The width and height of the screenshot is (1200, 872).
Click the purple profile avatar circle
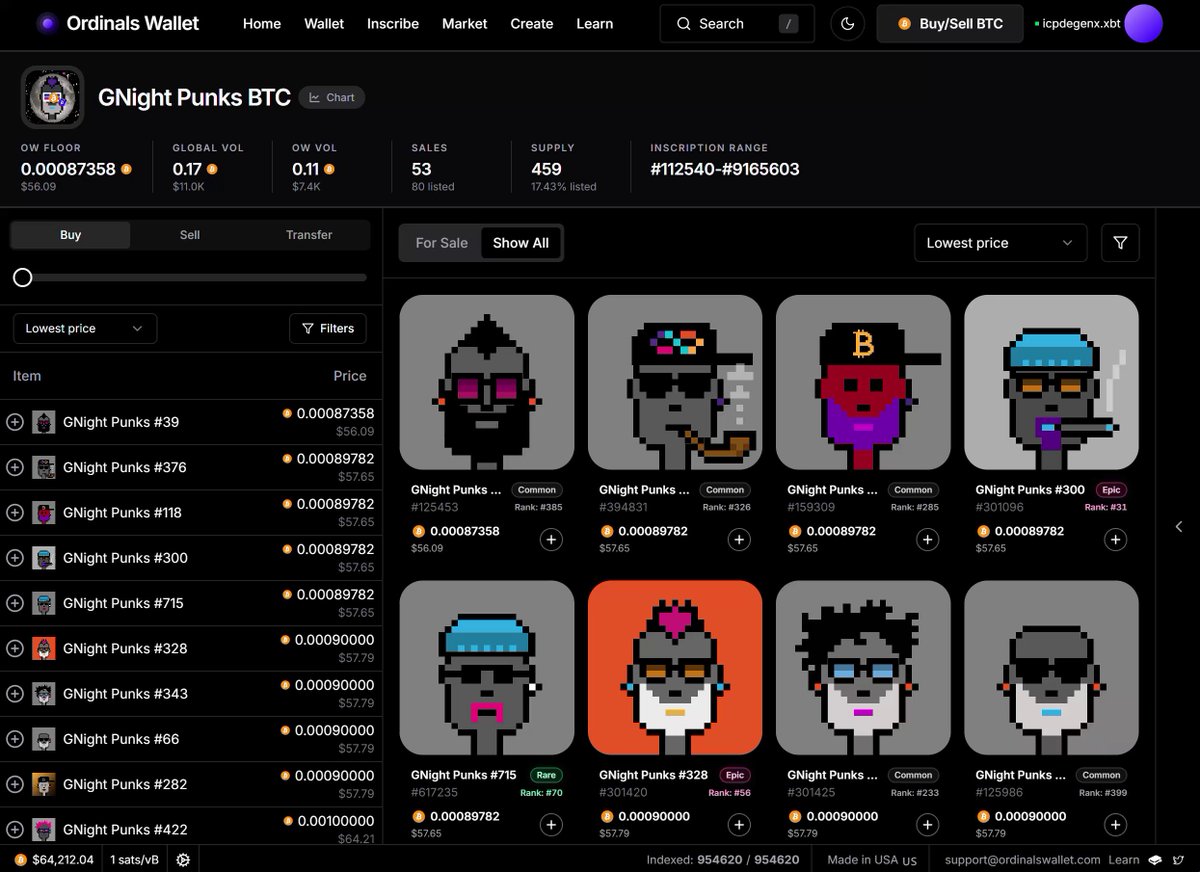[1143, 23]
